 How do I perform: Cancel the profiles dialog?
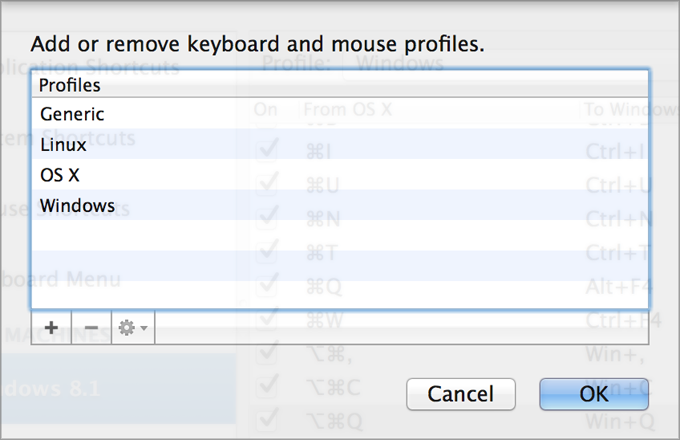pos(461,394)
